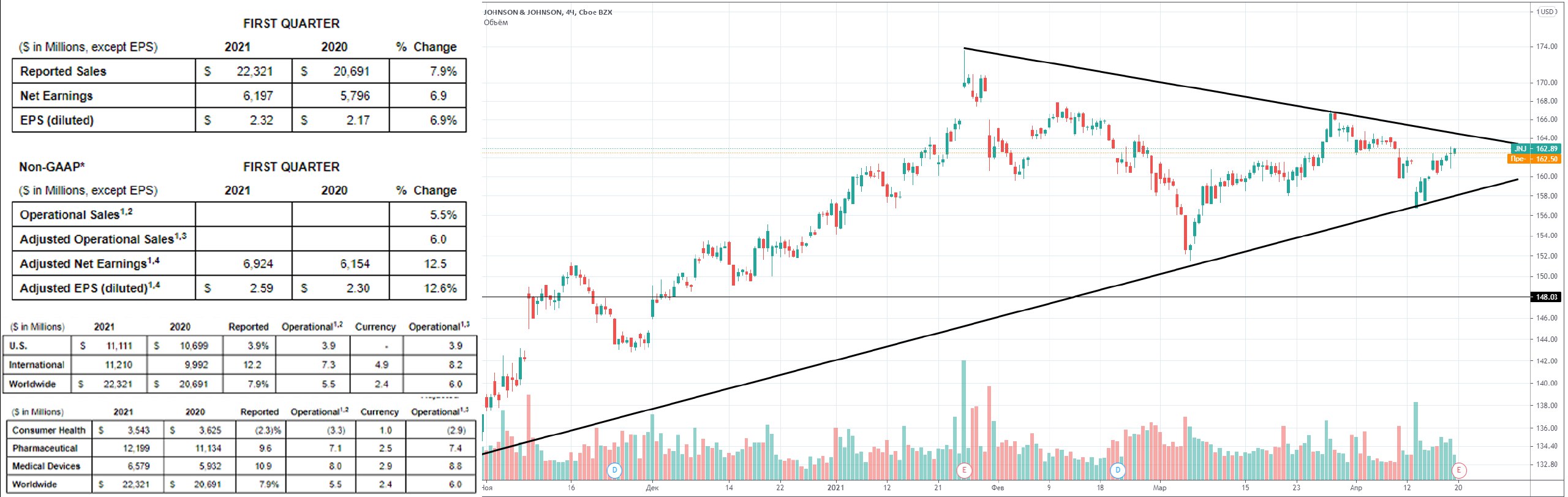Click the Adjusted EPS (diluted) row label
The height and width of the screenshot is (497, 1568).
pyautogui.click(x=89, y=287)
